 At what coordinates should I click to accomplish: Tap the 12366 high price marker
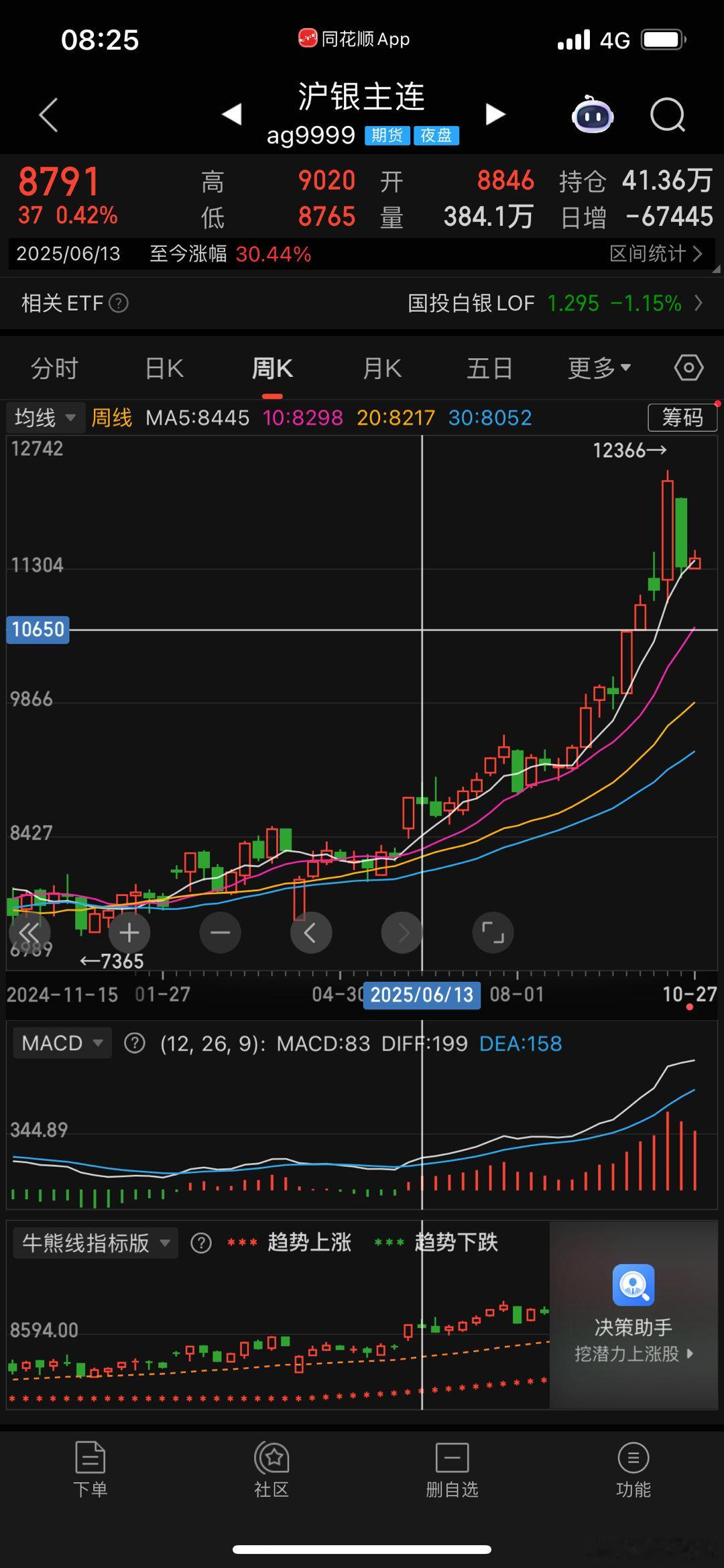coord(629,450)
